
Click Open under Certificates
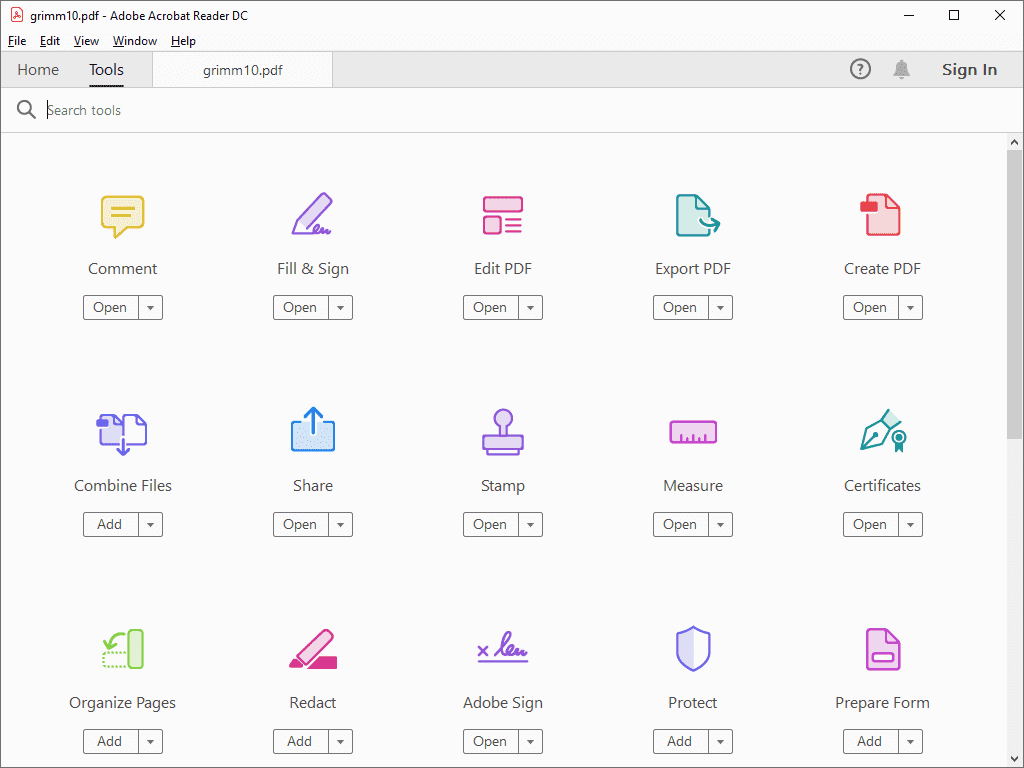871,524
